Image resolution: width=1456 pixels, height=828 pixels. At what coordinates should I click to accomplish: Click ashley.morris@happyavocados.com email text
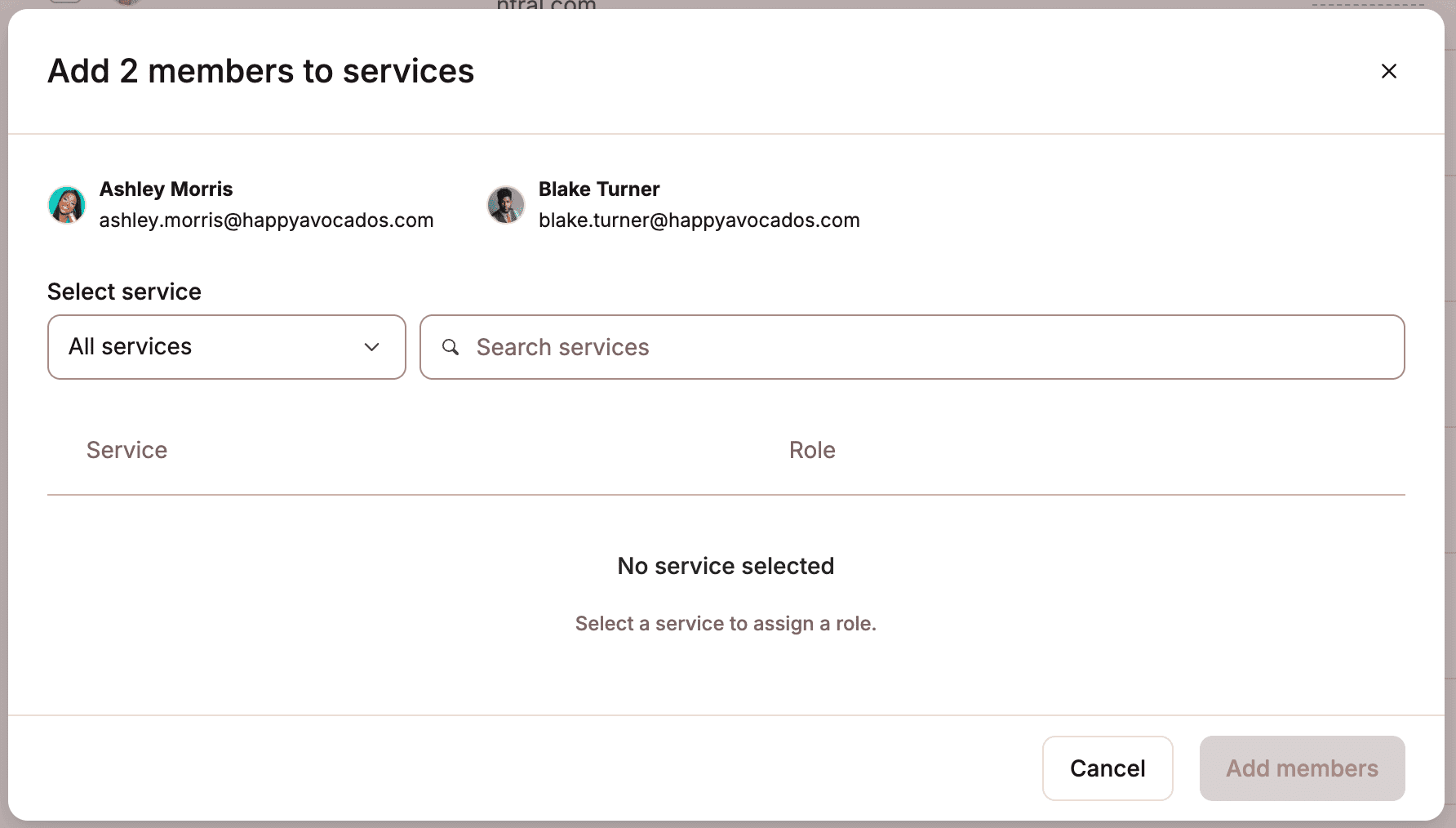pyautogui.click(x=266, y=220)
